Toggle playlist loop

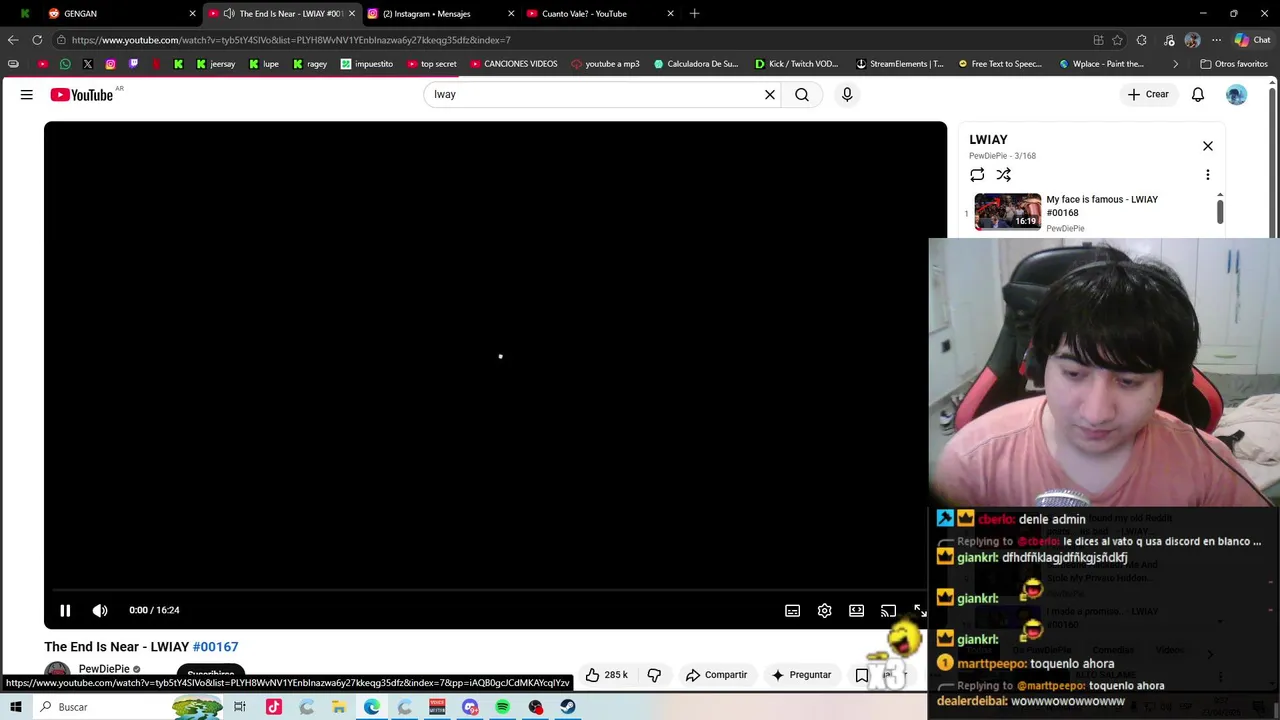pyautogui.click(x=977, y=174)
